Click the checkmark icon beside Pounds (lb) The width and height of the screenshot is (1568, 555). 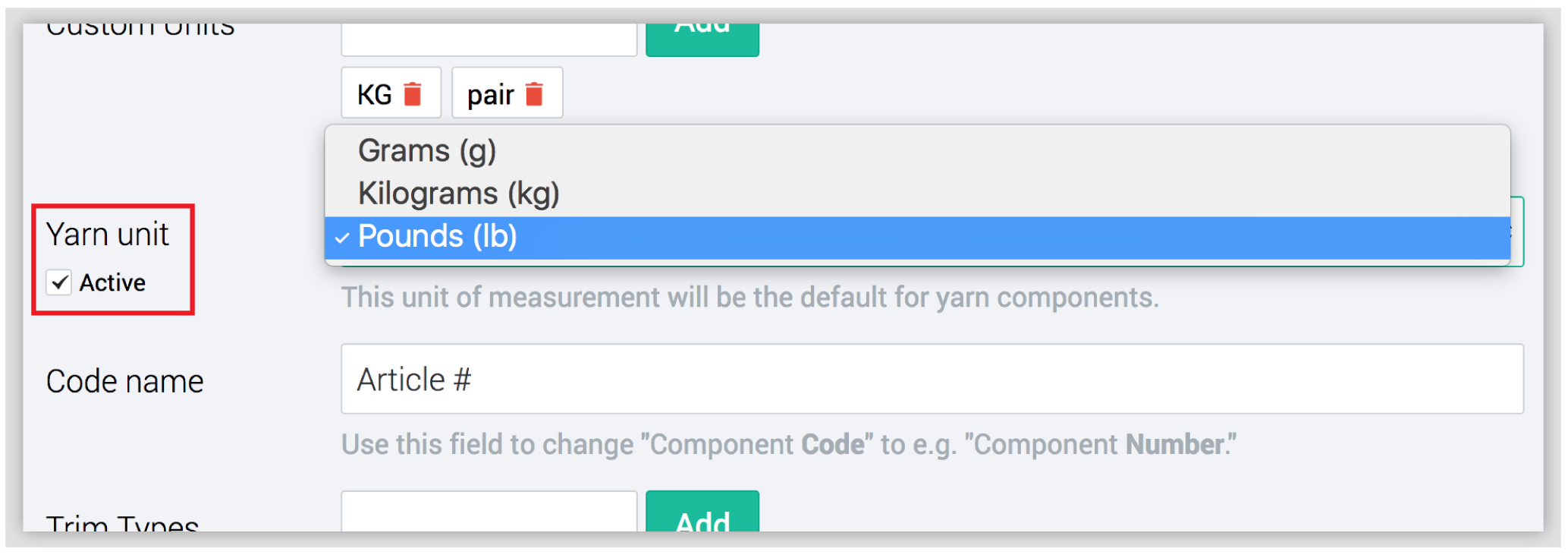pyautogui.click(x=342, y=238)
